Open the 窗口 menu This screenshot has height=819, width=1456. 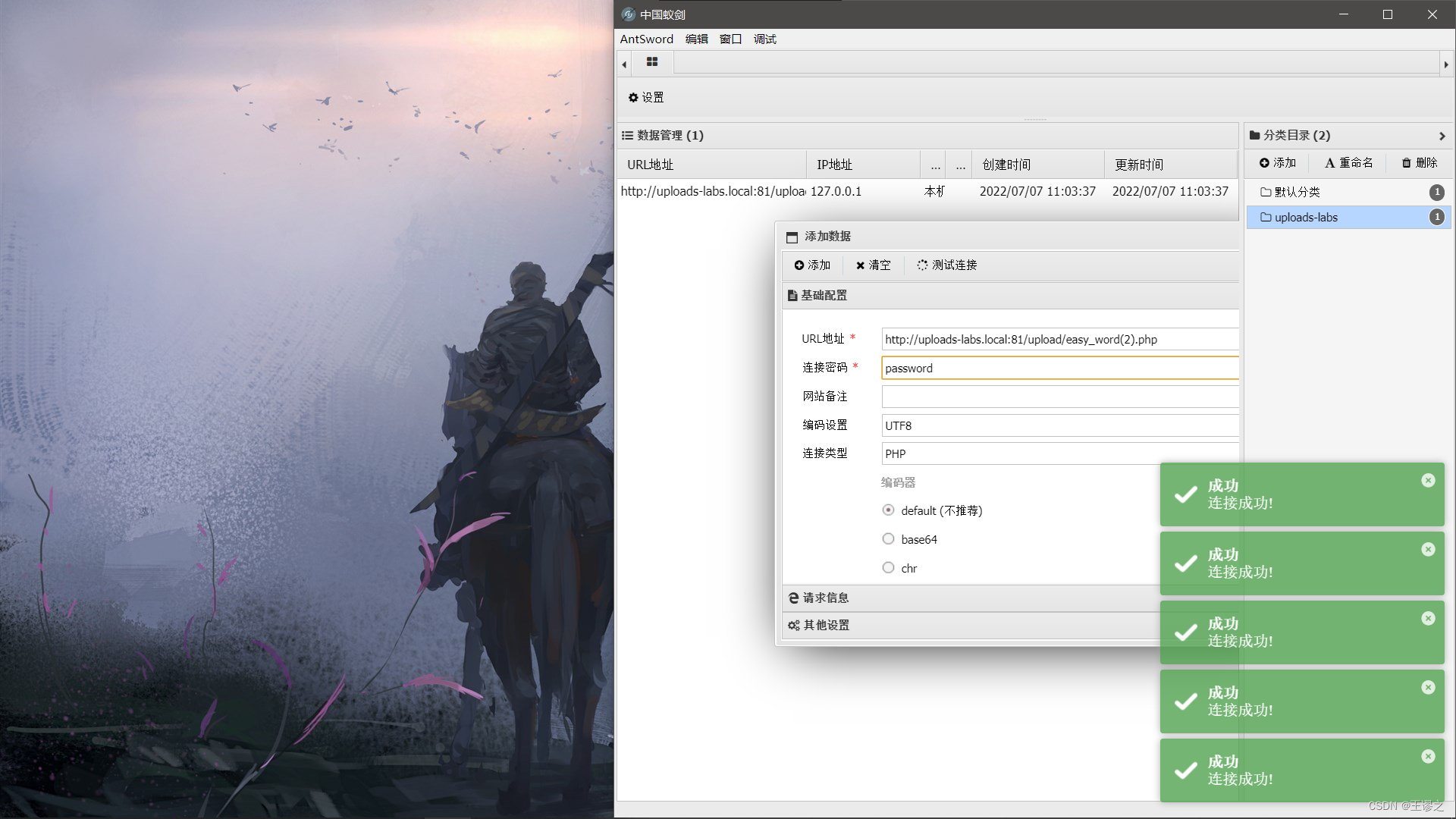(730, 39)
